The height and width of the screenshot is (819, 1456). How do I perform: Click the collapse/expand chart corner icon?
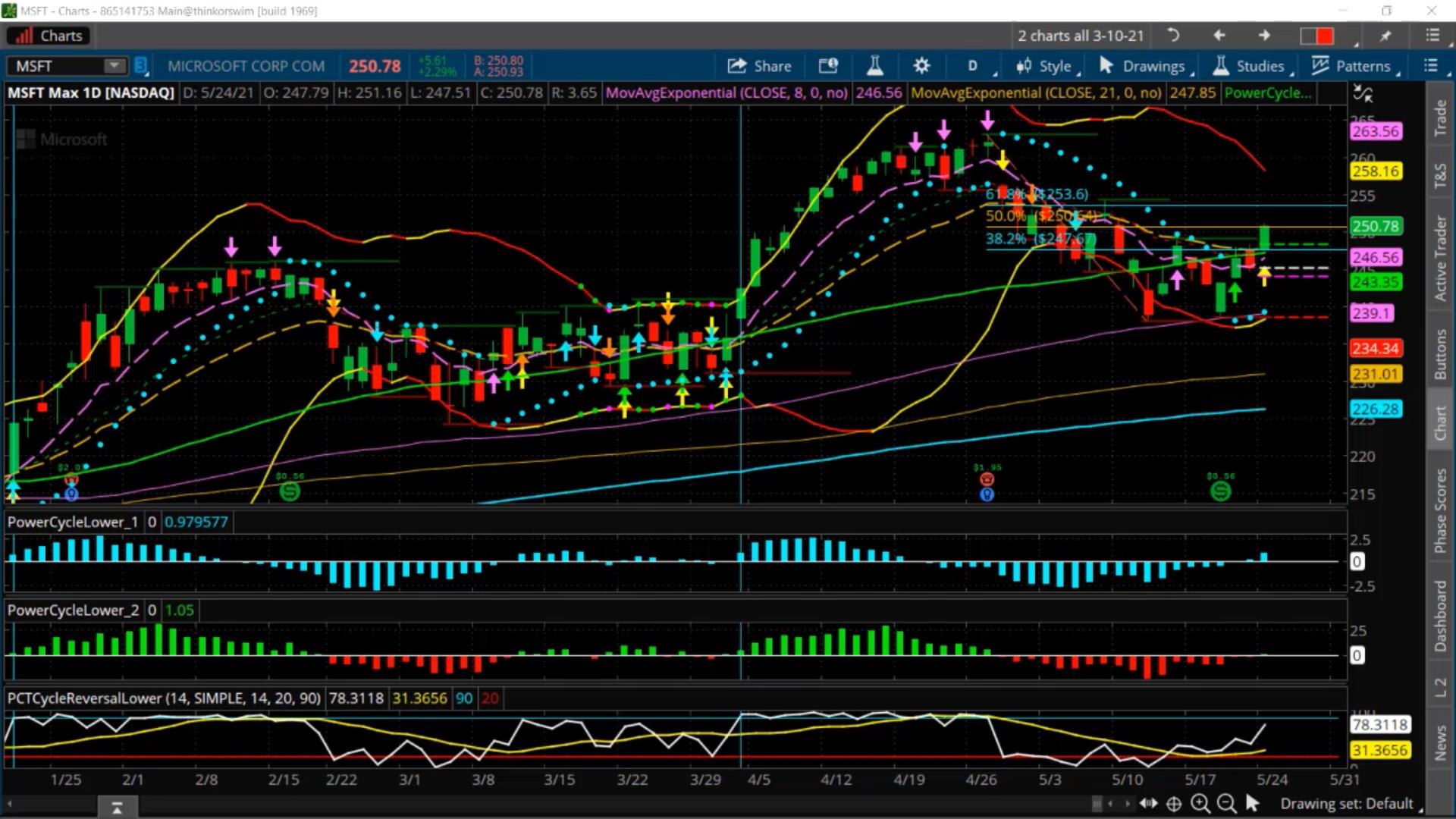1363,94
